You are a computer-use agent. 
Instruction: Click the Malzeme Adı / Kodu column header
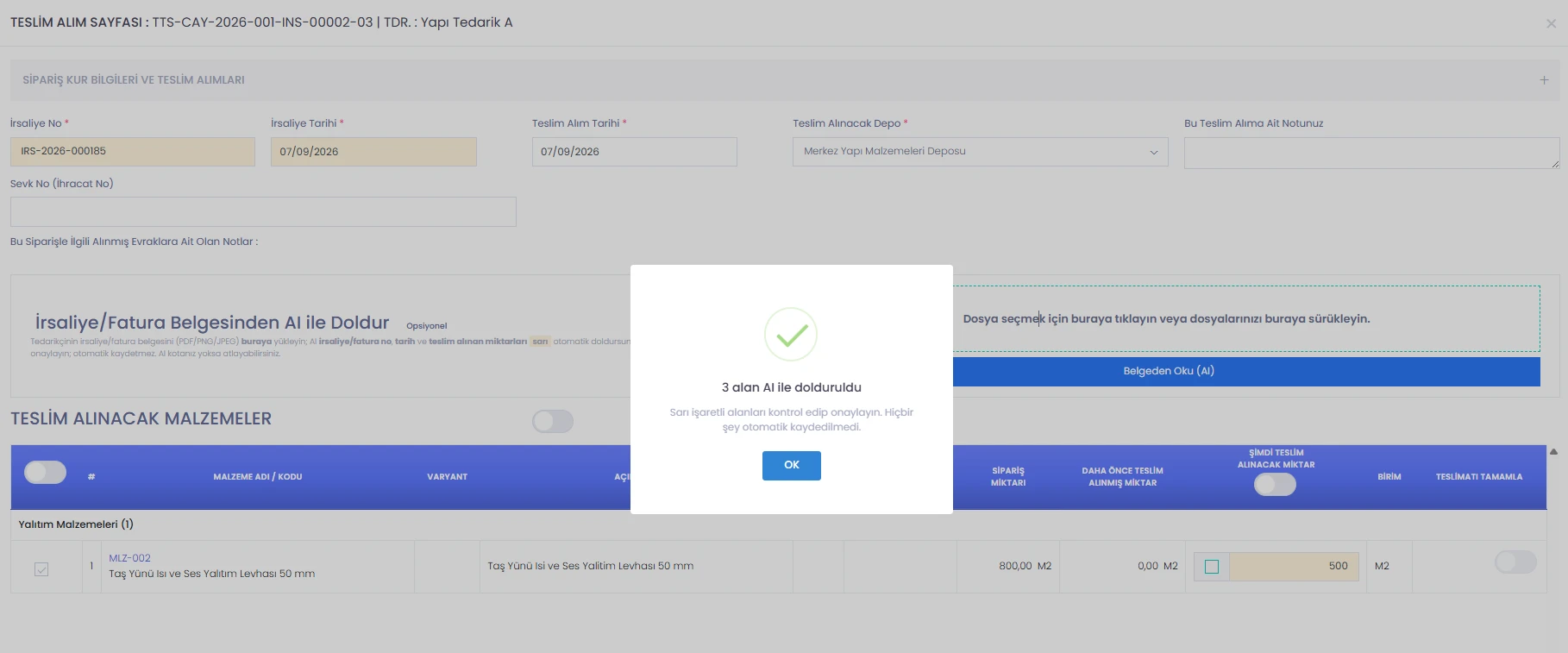point(258,477)
